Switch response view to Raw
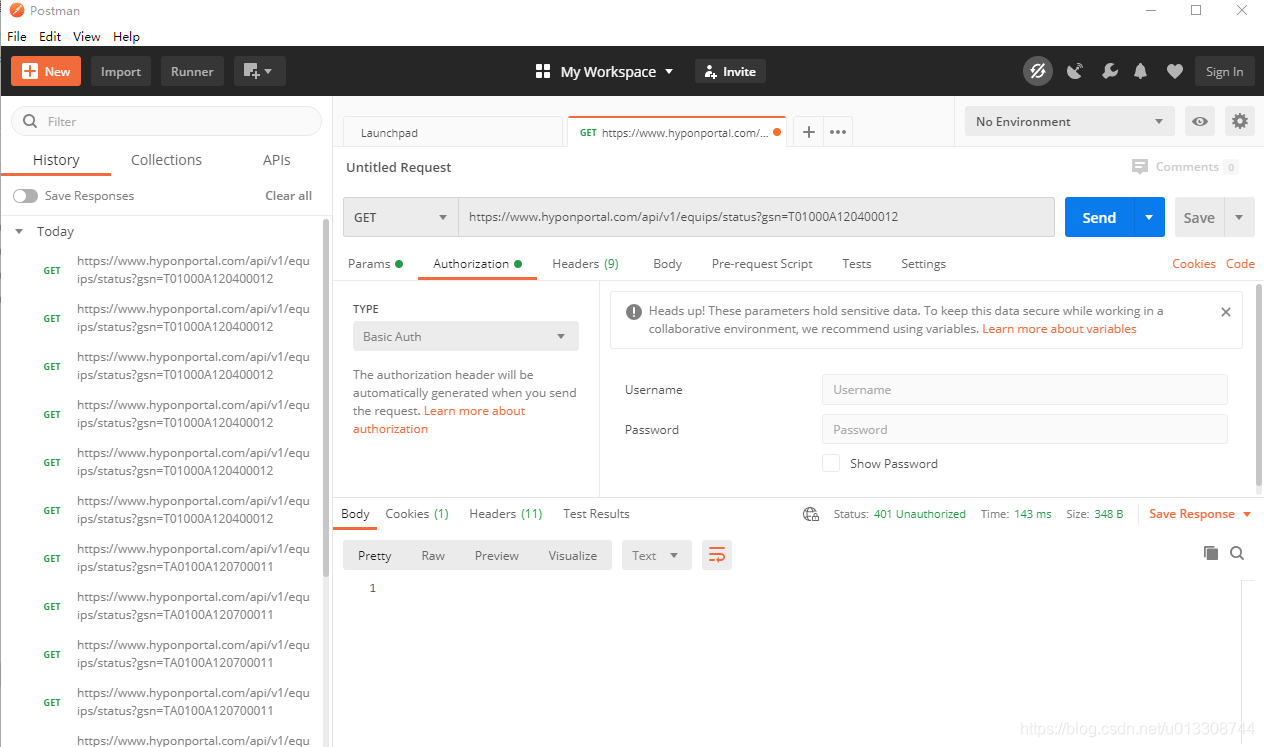The height and width of the screenshot is (747, 1264). [x=433, y=556]
